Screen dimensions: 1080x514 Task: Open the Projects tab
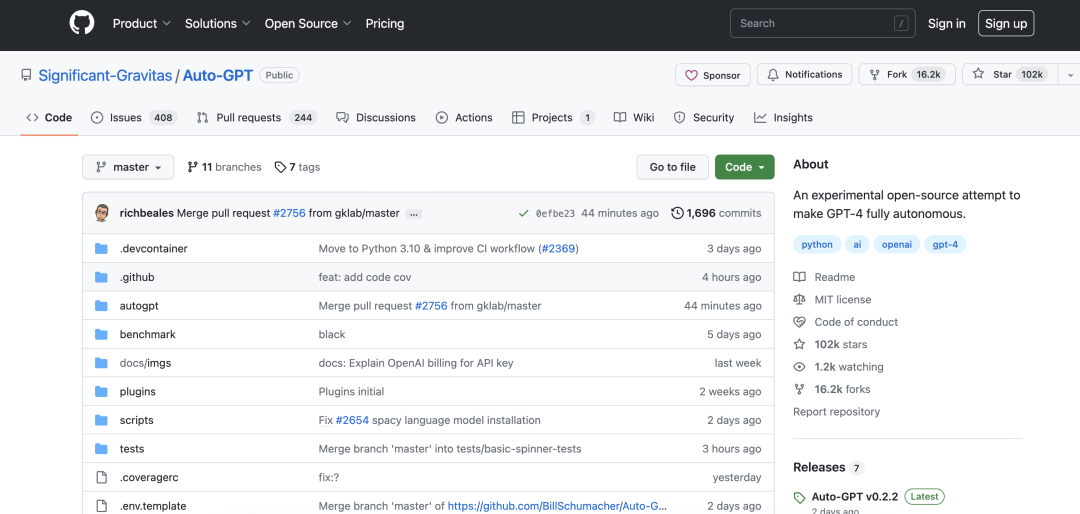(553, 118)
